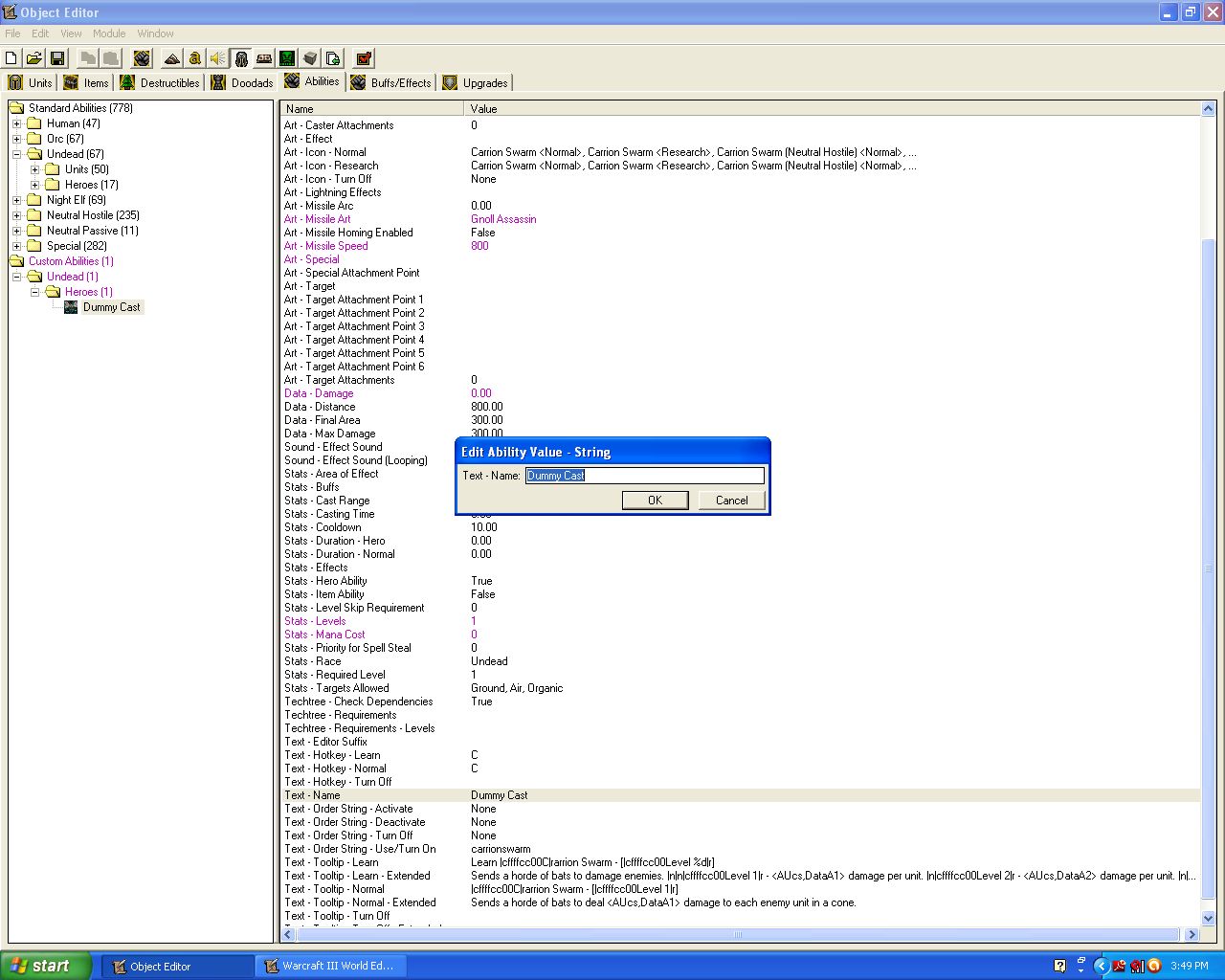The image size is (1225, 980).
Task: Click the Warcraft III World Editor taskbar button
Action: [331, 967]
